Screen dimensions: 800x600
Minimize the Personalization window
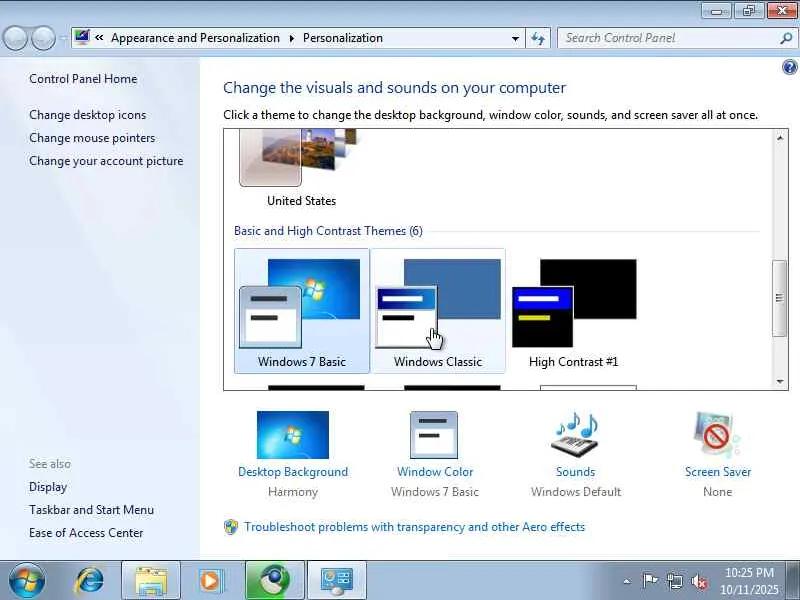pos(716,11)
